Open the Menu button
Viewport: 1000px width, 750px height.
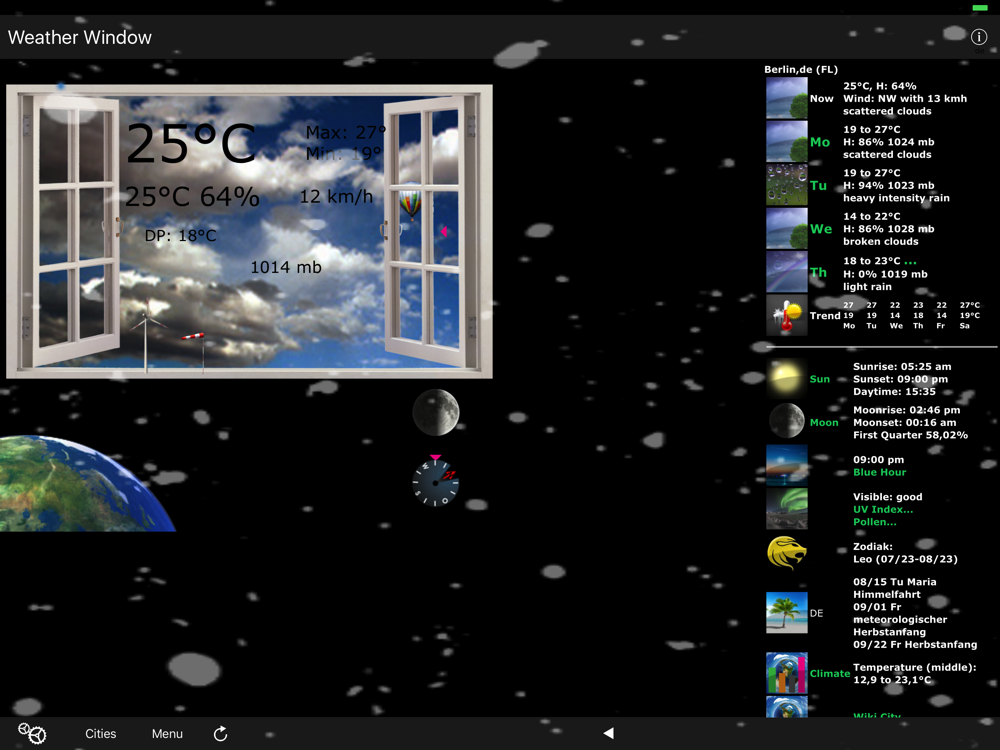[167, 733]
